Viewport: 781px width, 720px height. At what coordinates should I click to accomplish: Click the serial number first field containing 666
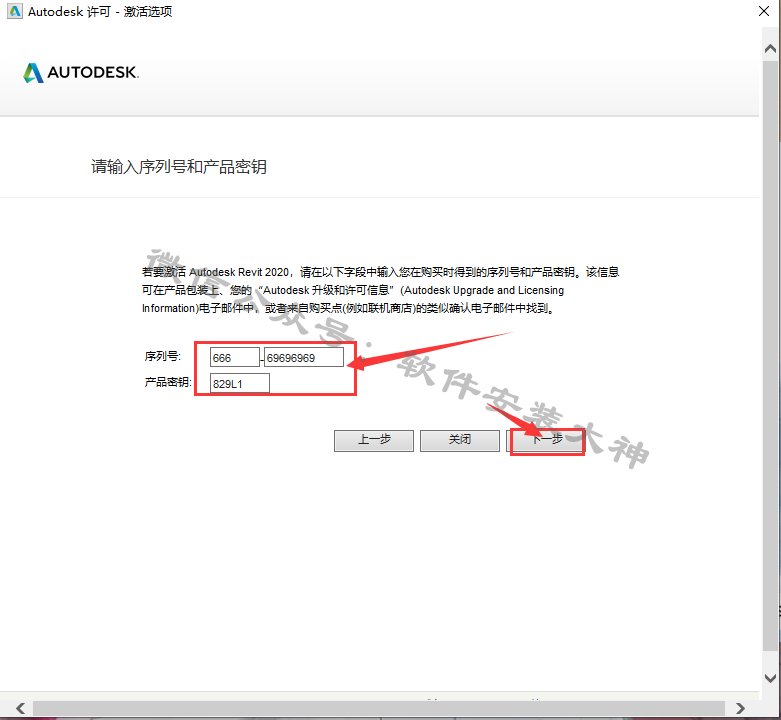235,358
